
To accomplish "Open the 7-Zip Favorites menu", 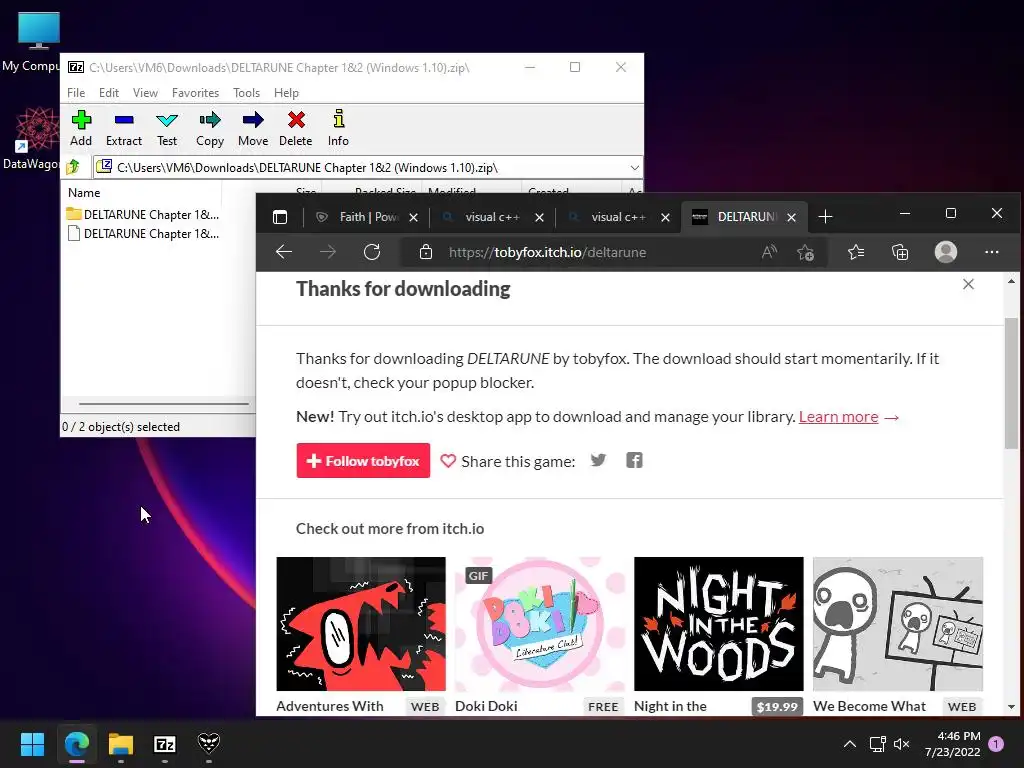I will click(x=195, y=93).
